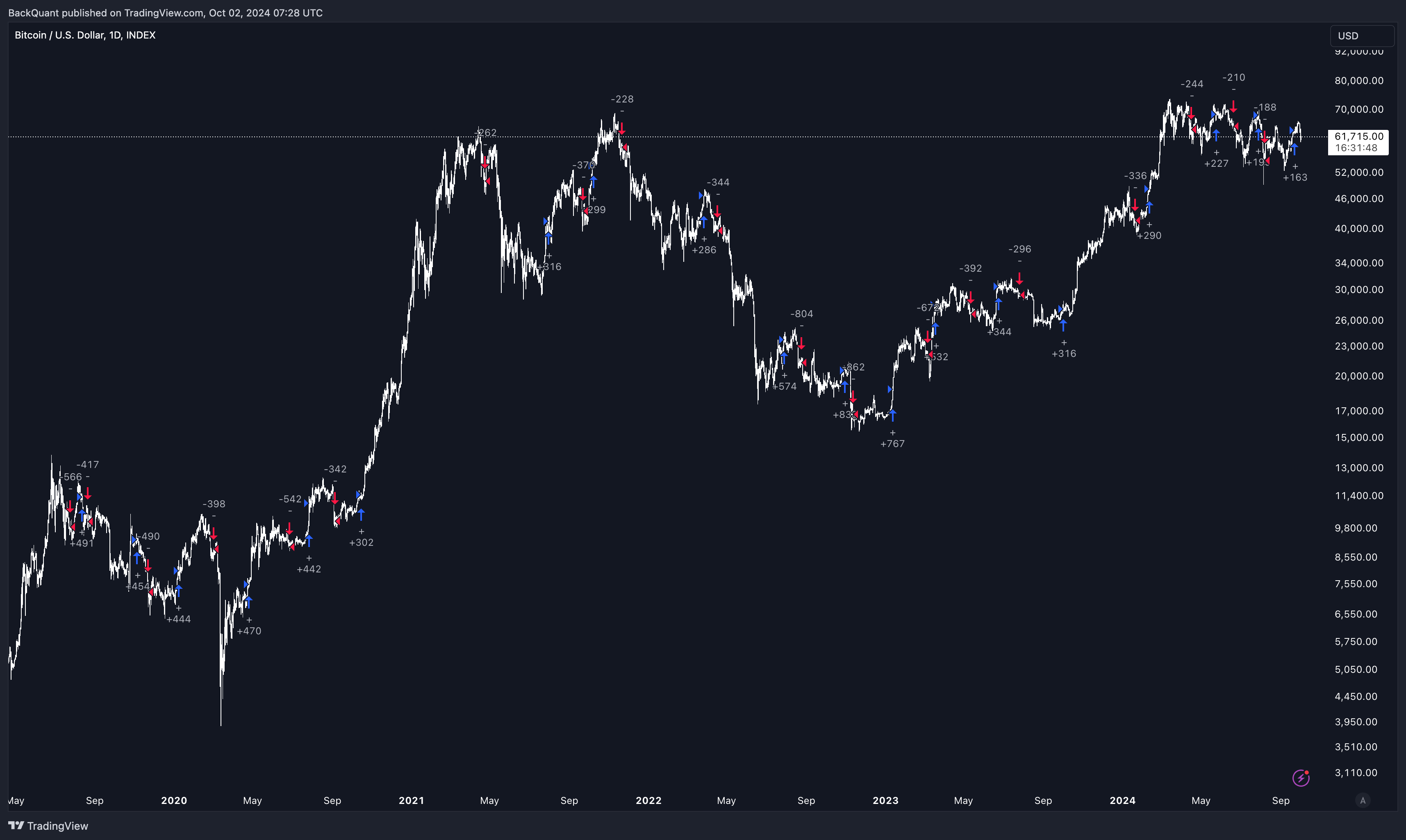Viewport: 1406px width, 840px height.
Task: Click the +767 trade label
Action: pos(892,444)
